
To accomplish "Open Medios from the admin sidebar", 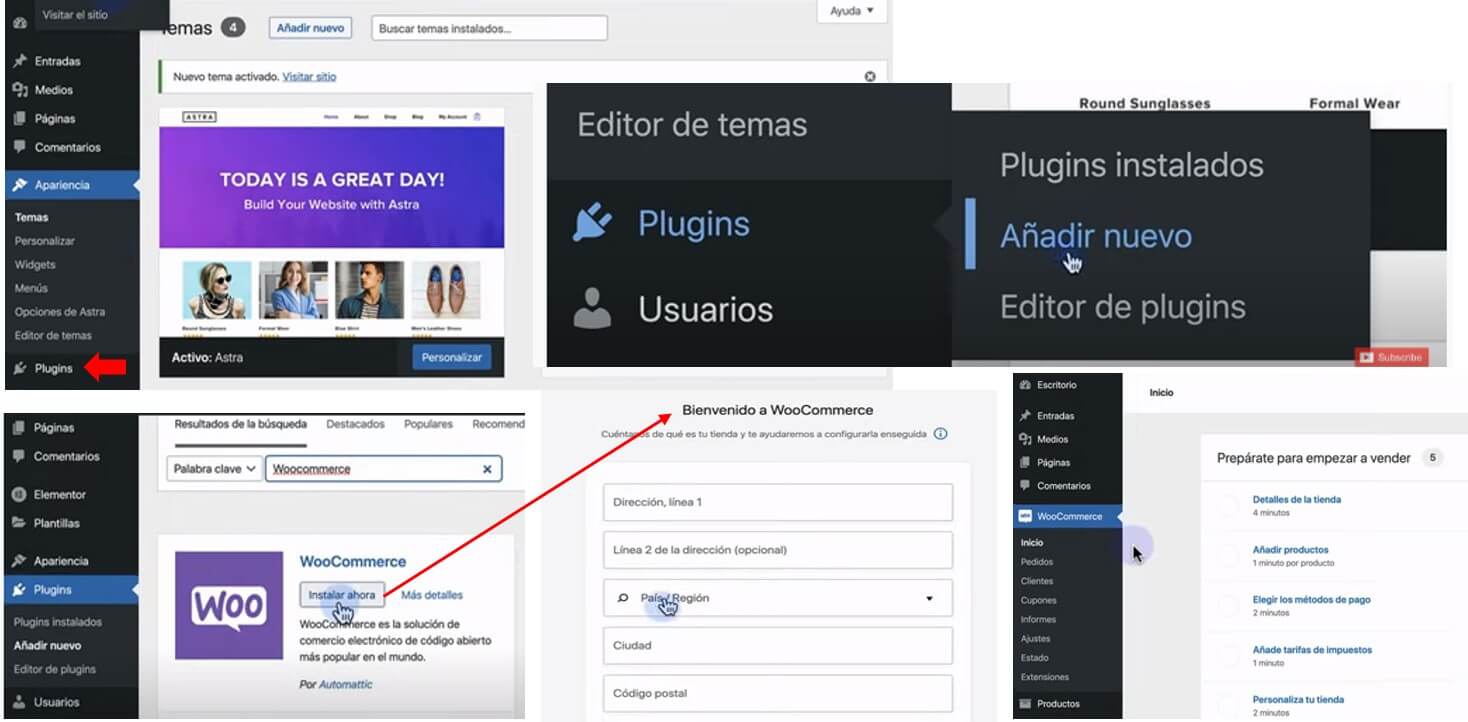I will (x=17, y=90).
